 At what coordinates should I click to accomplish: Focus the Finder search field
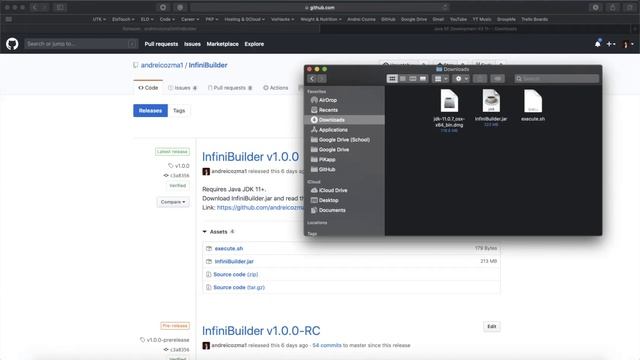tap(557, 79)
